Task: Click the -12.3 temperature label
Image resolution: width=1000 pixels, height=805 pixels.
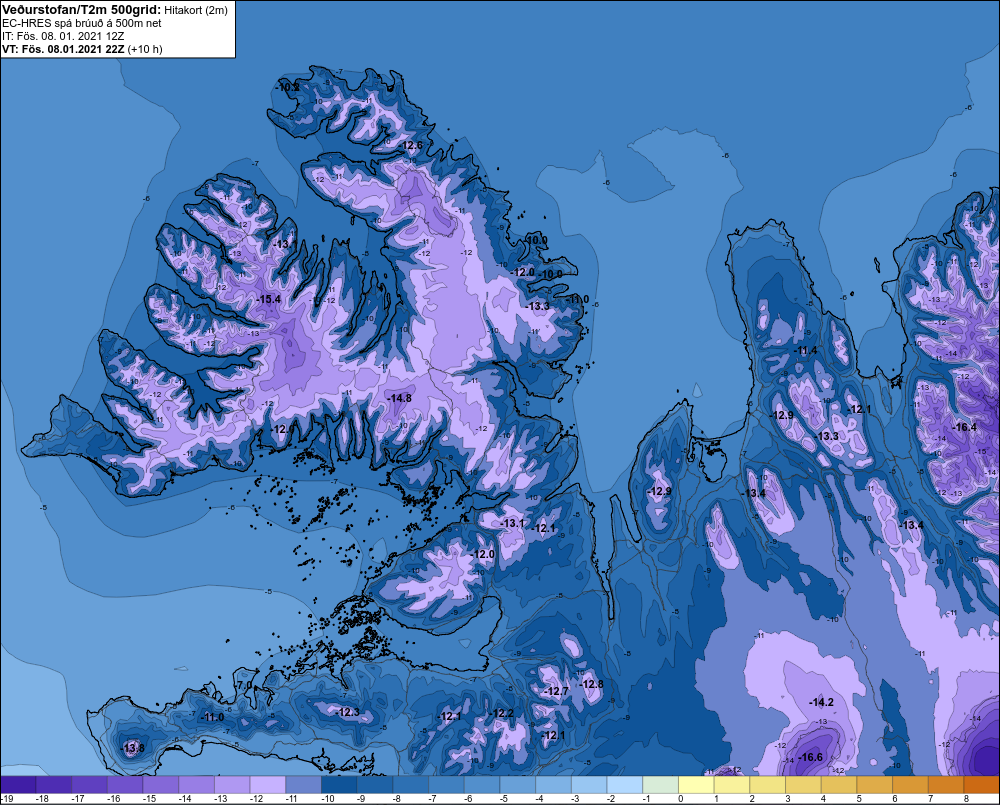Action: click(x=348, y=712)
